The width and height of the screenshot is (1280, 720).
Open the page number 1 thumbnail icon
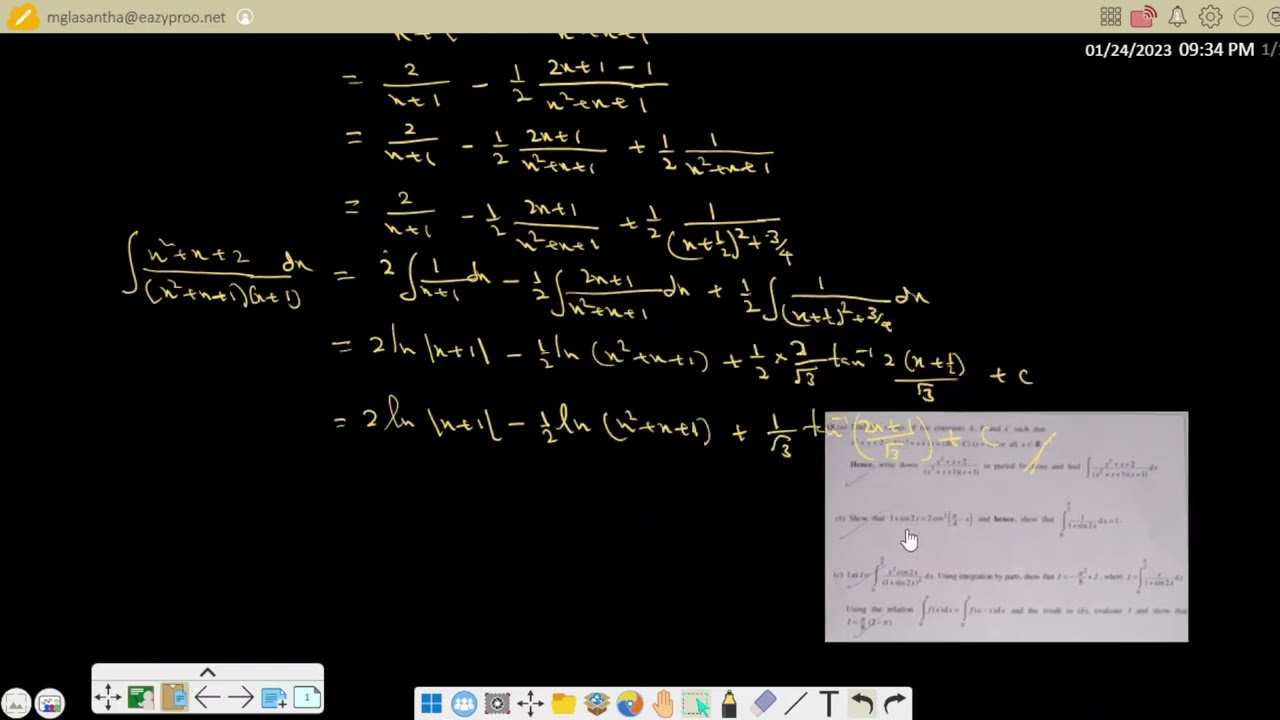coord(307,697)
